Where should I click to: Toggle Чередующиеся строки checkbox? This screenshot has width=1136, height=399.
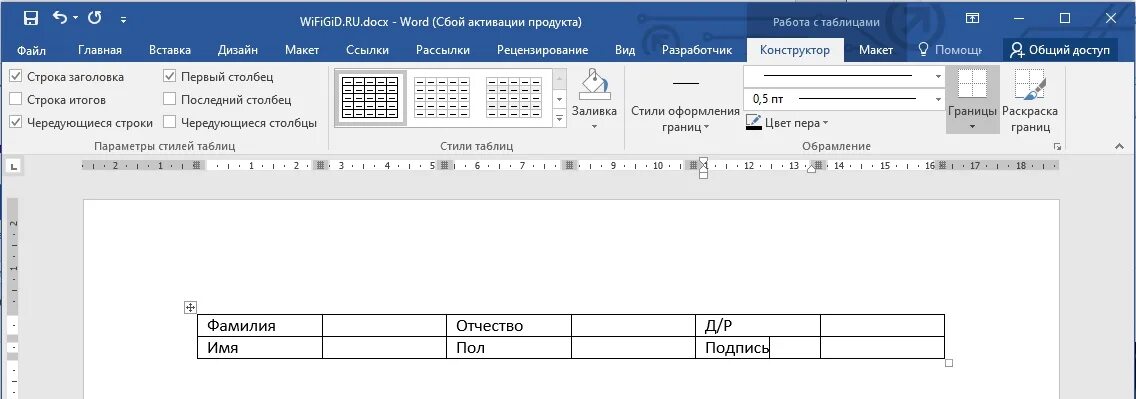coord(15,123)
